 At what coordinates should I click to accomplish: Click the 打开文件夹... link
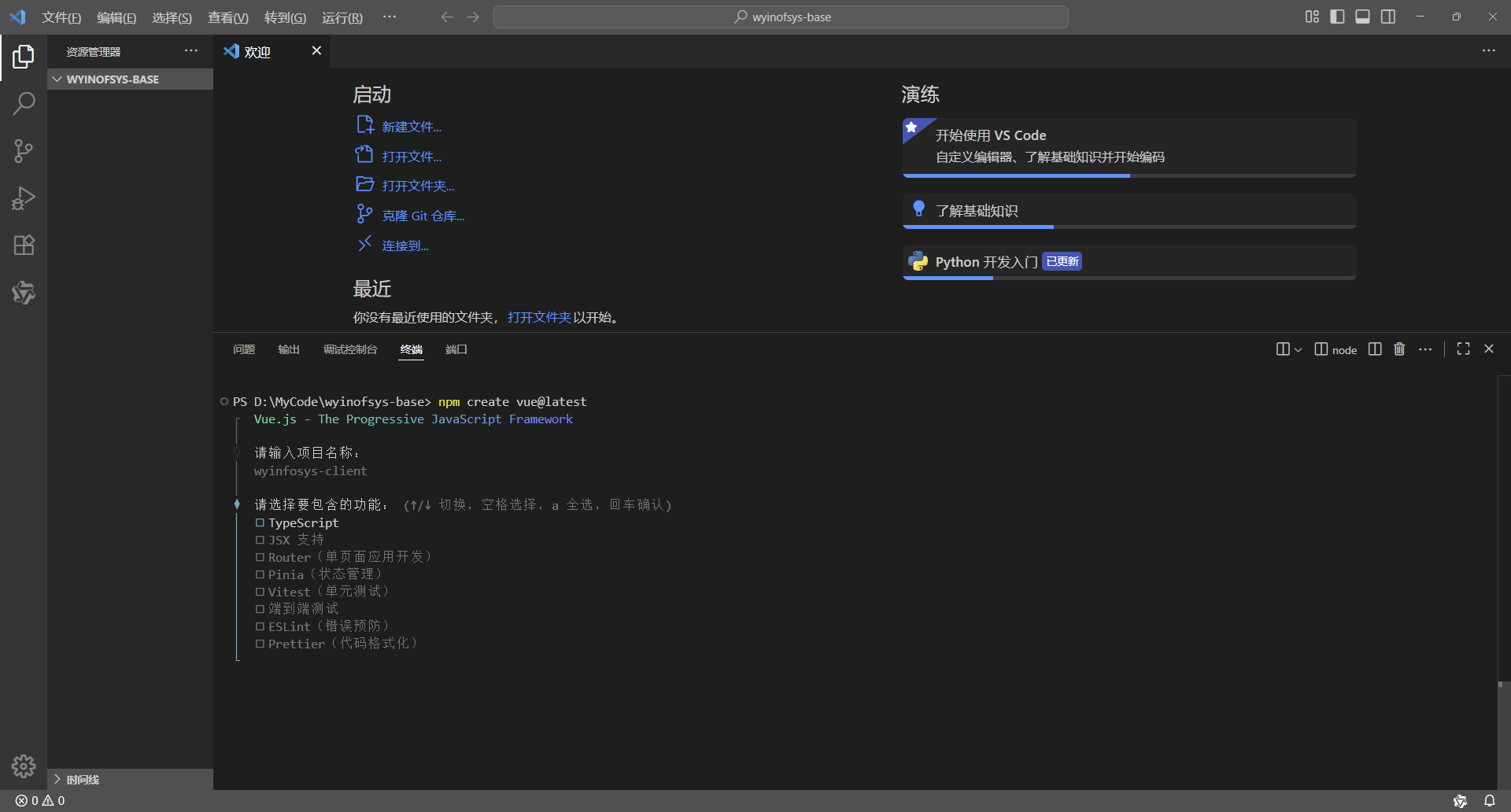click(418, 186)
